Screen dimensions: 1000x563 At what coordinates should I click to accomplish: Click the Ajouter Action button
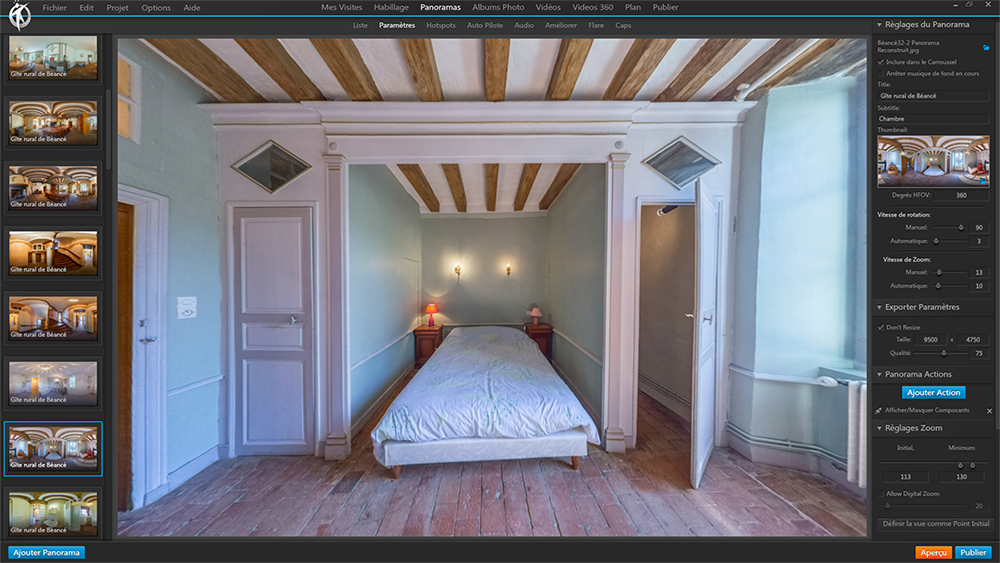click(x=933, y=393)
